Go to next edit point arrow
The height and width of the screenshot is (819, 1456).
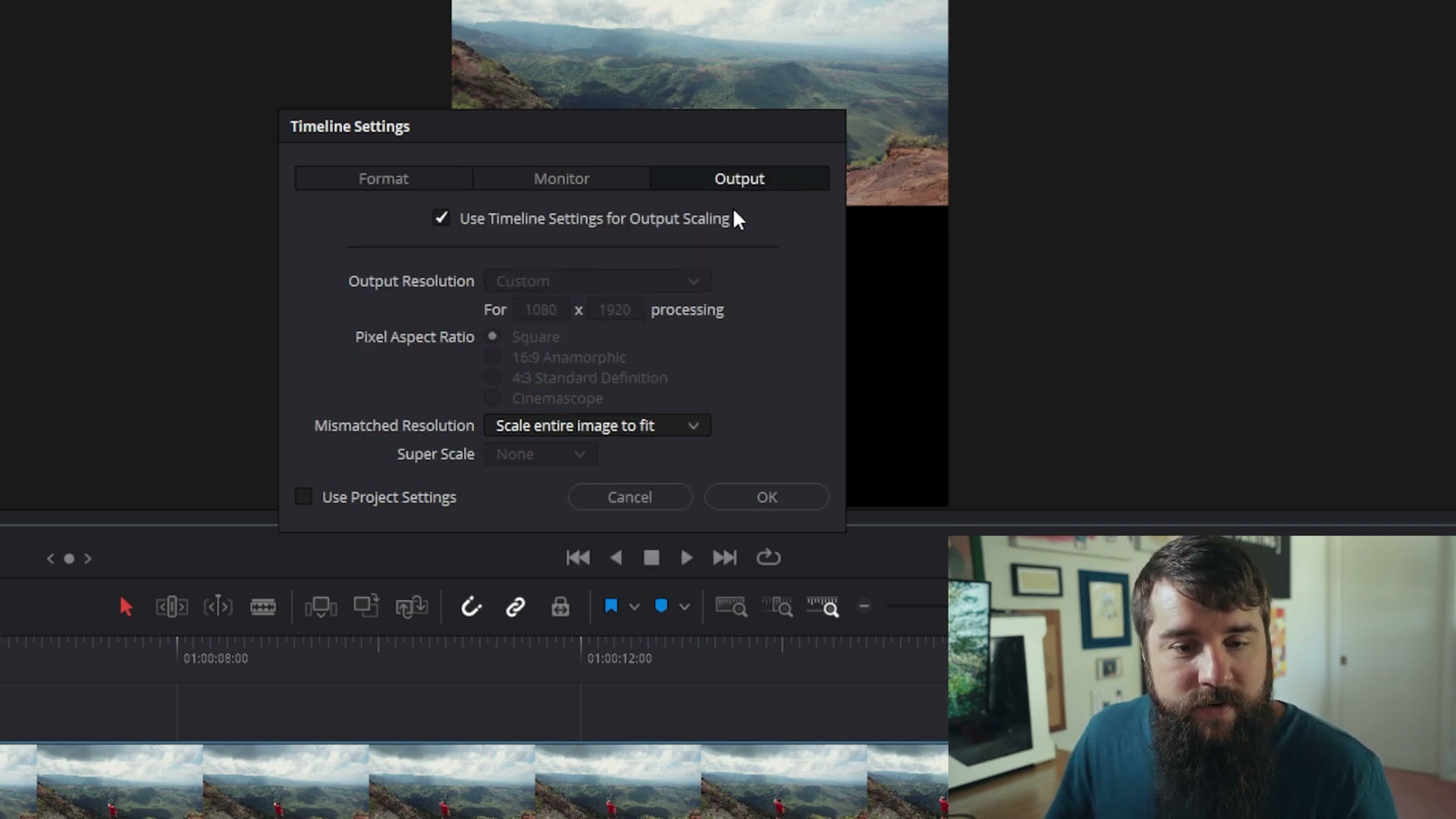pos(88,558)
